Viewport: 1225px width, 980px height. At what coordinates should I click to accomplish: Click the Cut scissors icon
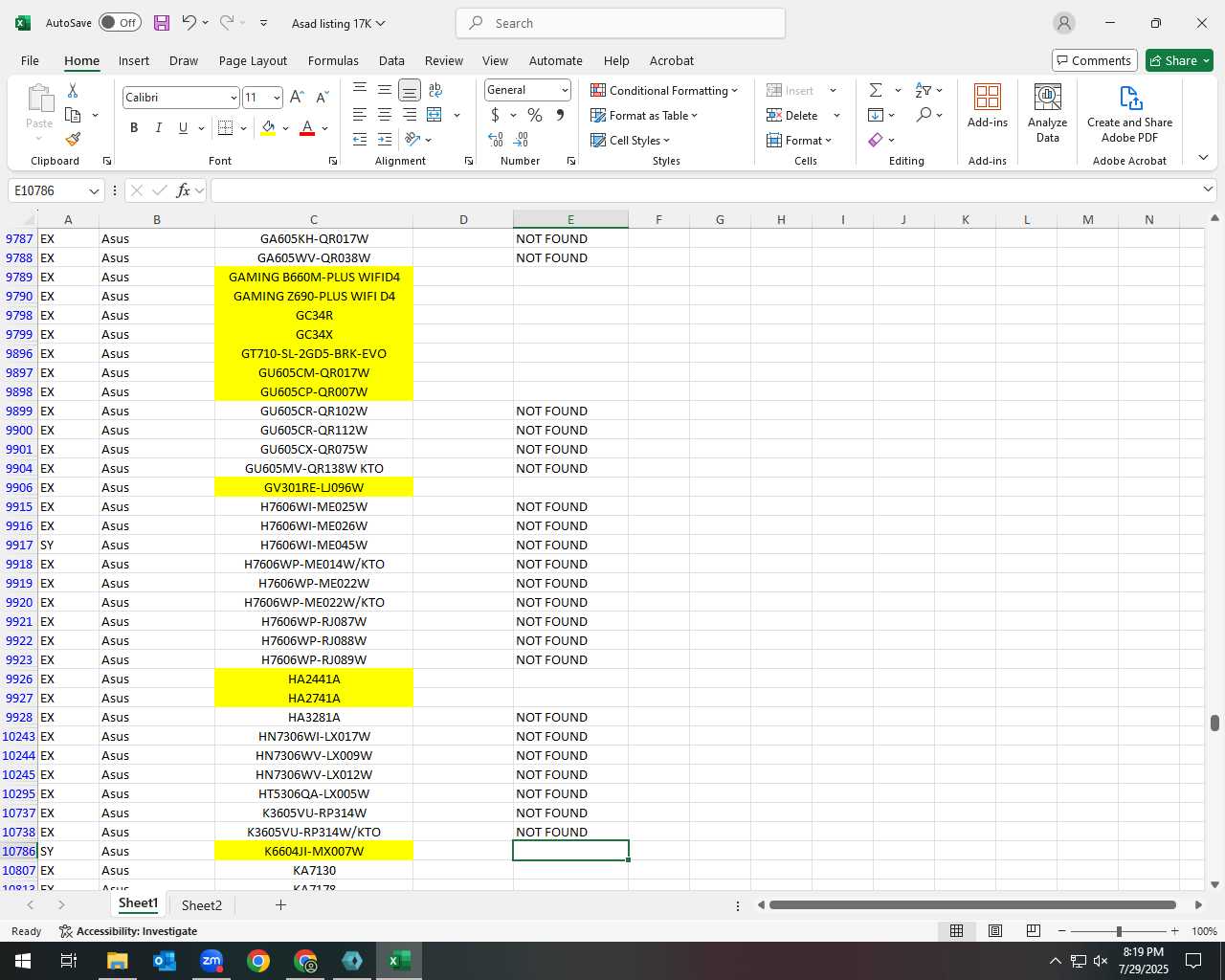coord(73,90)
